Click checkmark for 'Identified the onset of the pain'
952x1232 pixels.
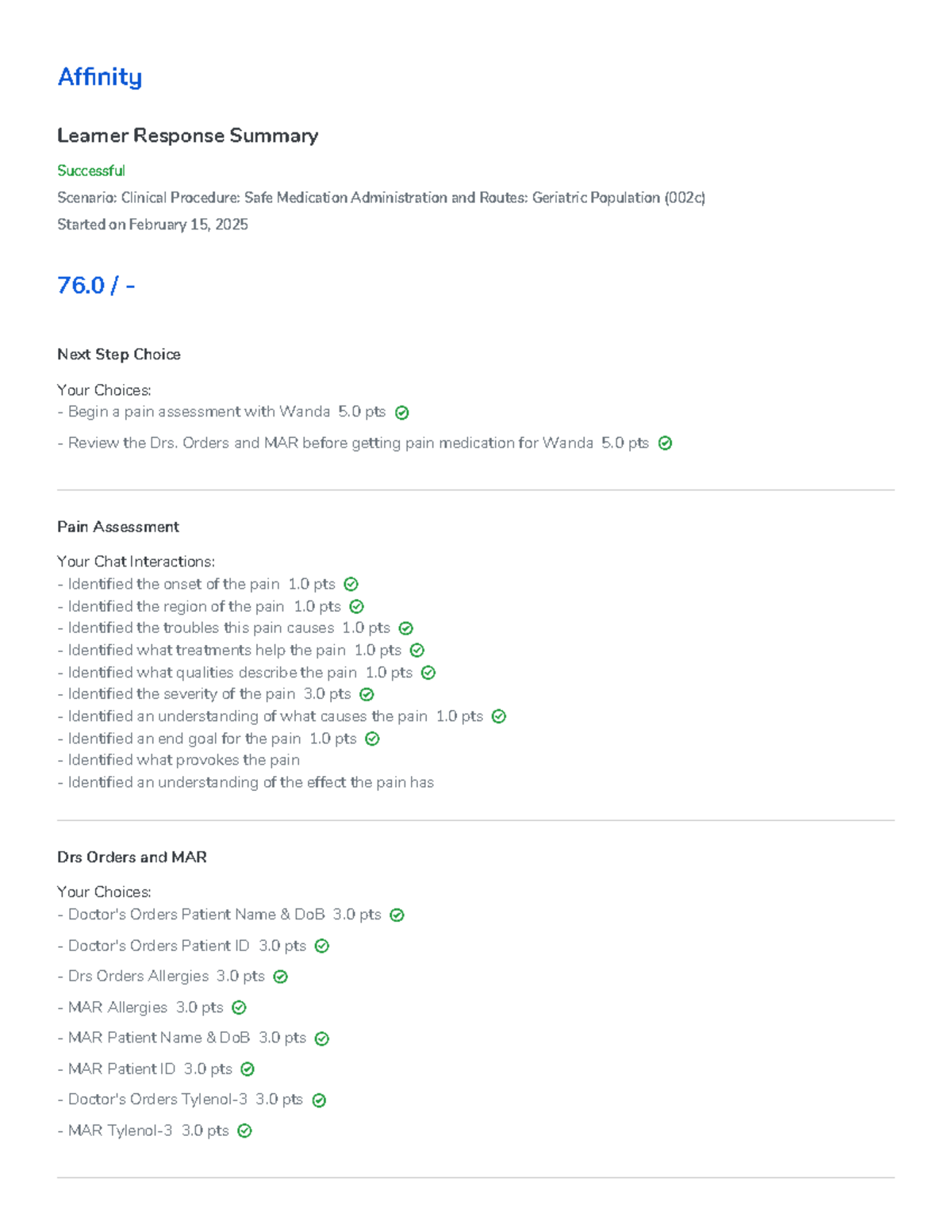[351, 585]
